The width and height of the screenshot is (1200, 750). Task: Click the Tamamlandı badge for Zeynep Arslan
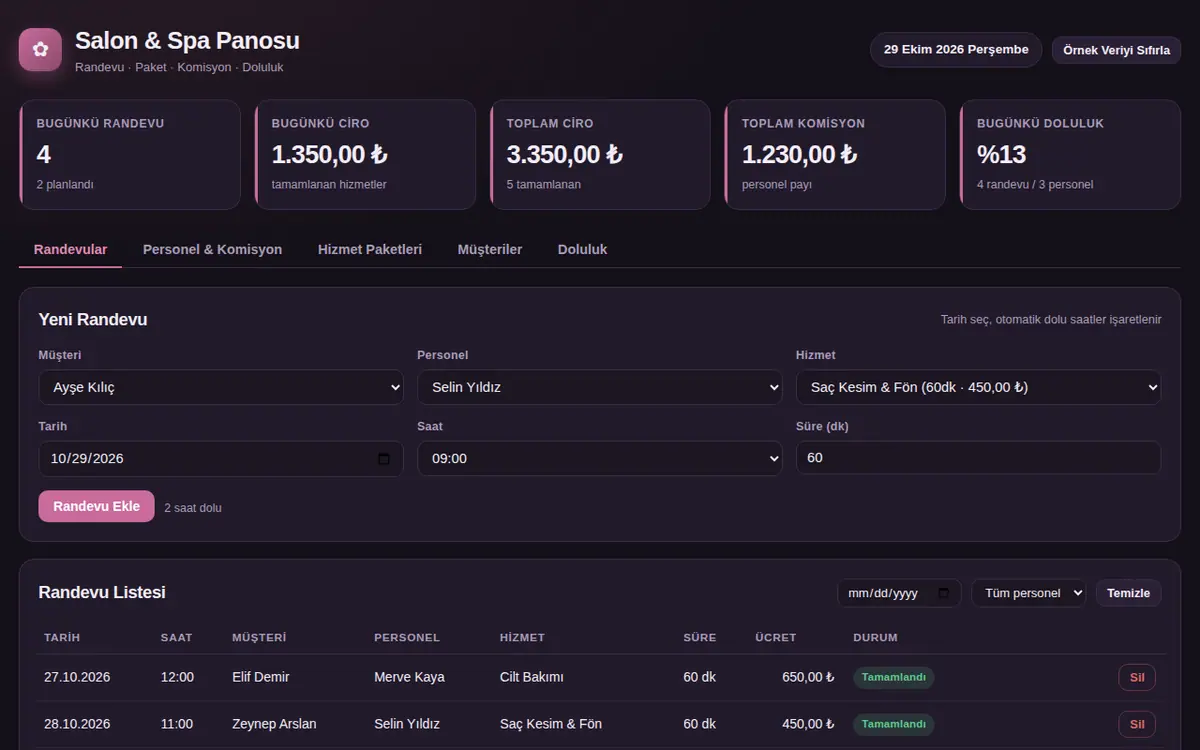pyautogui.click(x=894, y=724)
